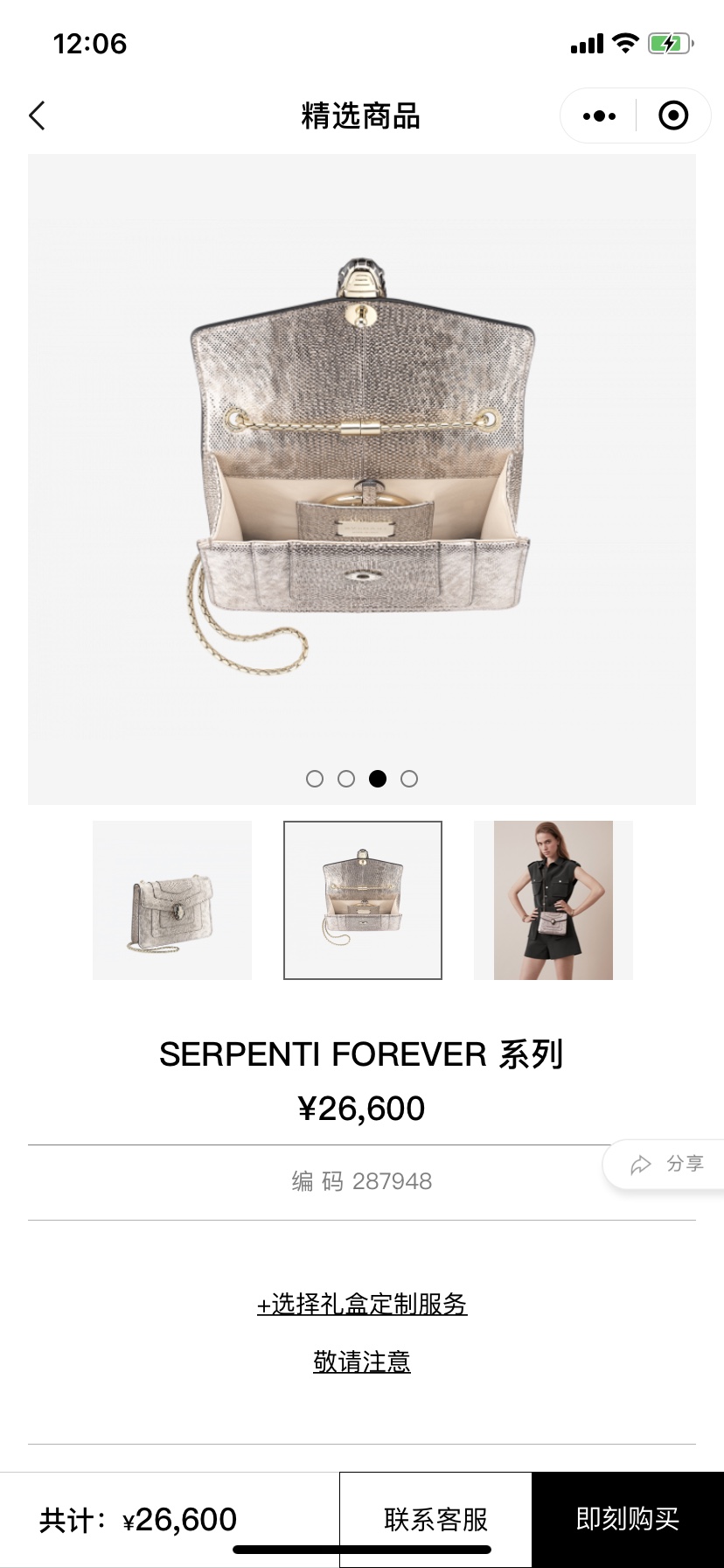The width and height of the screenshot is (724, 1568).
Task: Select the first carousel page dot
Action: pos(315,779)
